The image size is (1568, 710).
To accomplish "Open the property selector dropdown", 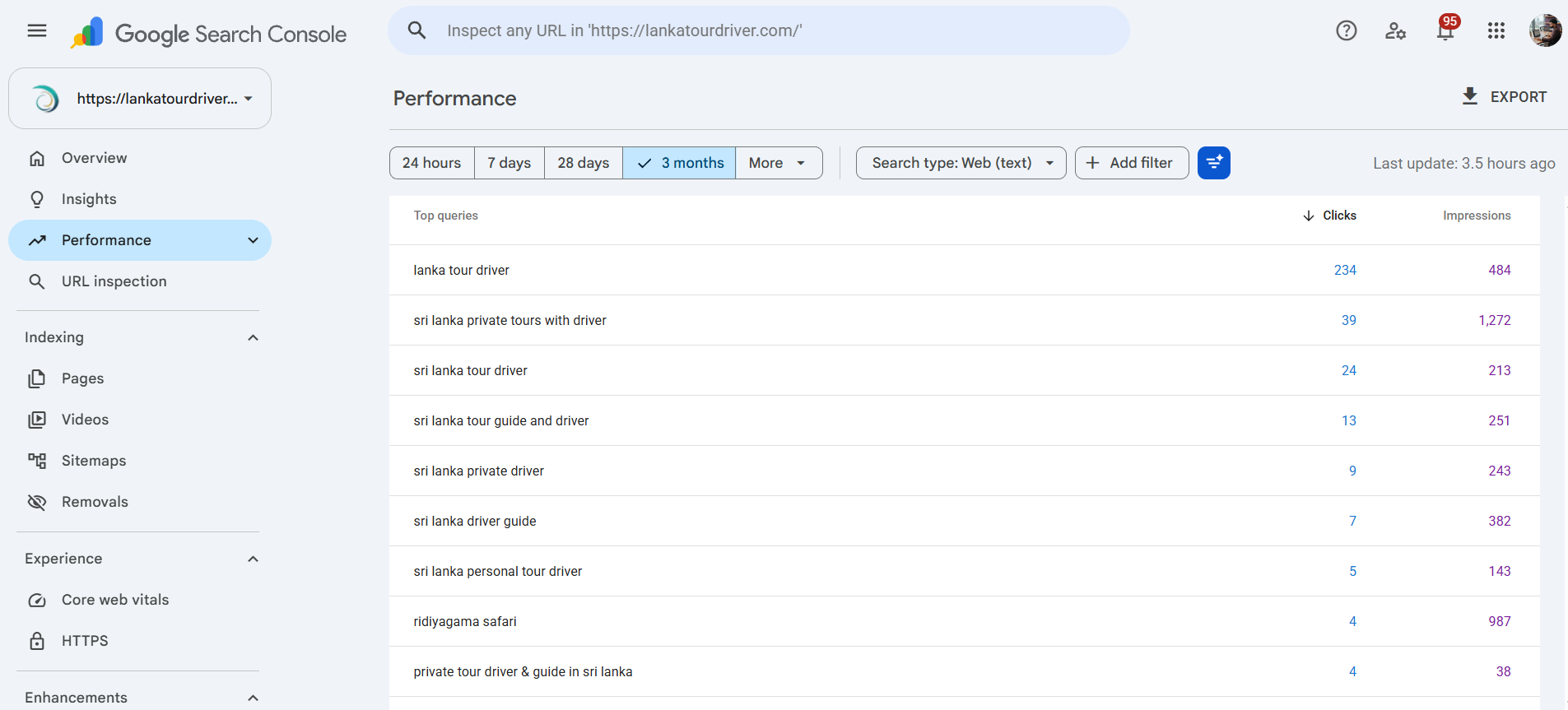I will click(140, 99).
